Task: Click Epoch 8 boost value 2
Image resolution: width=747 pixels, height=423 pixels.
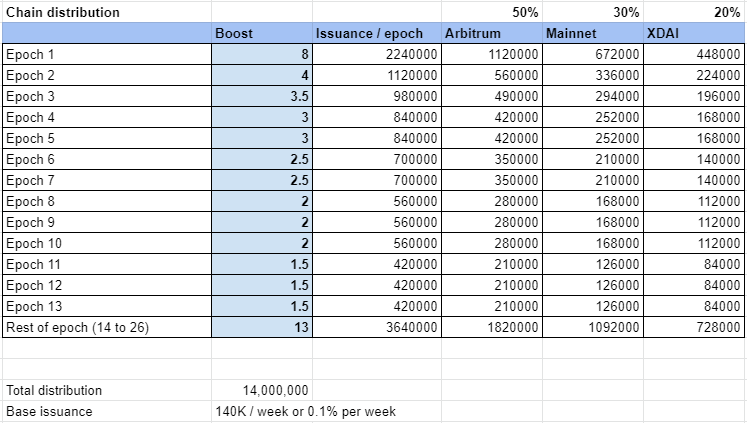Action: pyautogui.click(x=262, y=201)
